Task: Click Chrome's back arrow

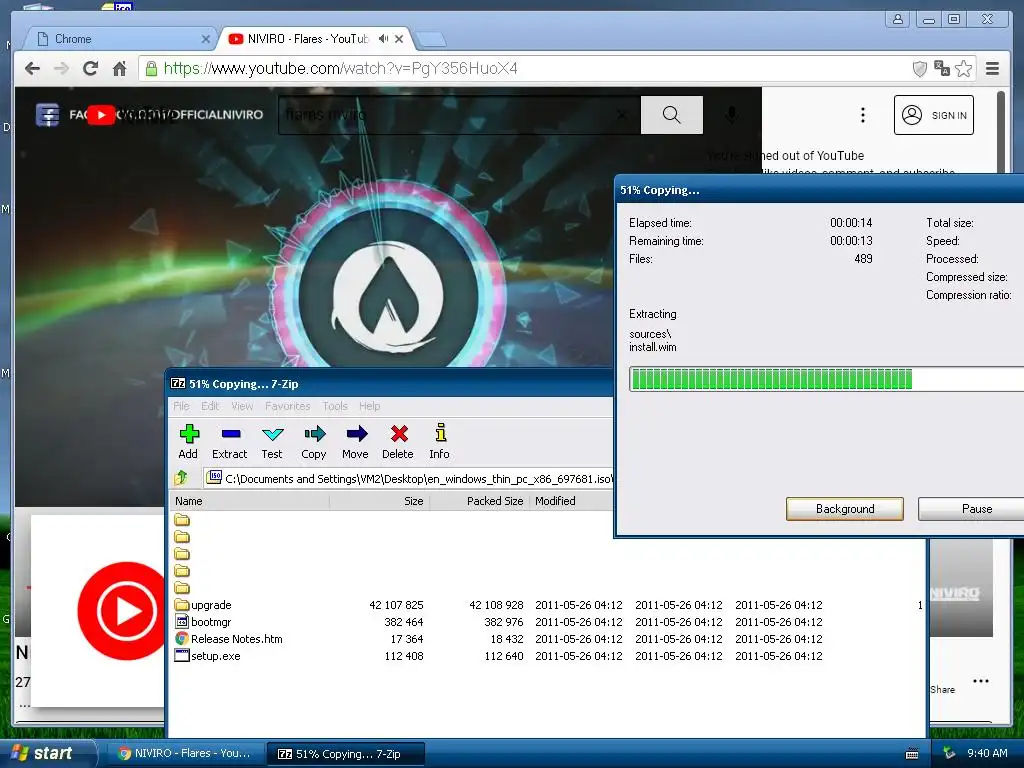Action: [x=32, y=69]
